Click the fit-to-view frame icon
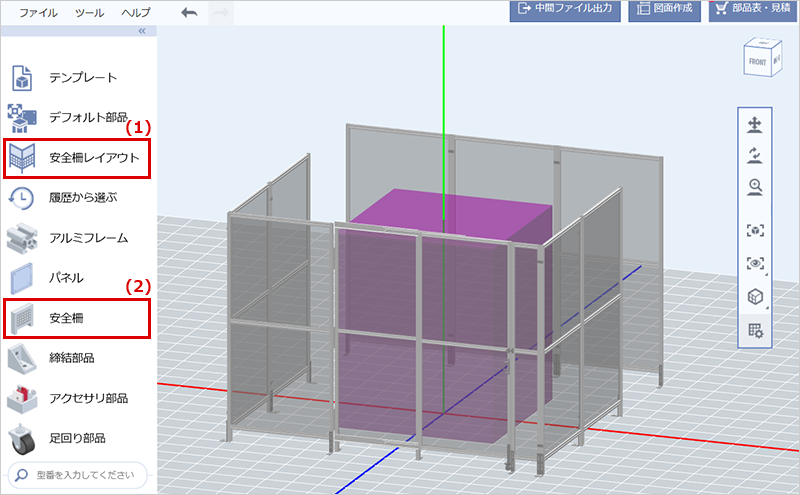 pyautogui.click(x=755, y=230)
